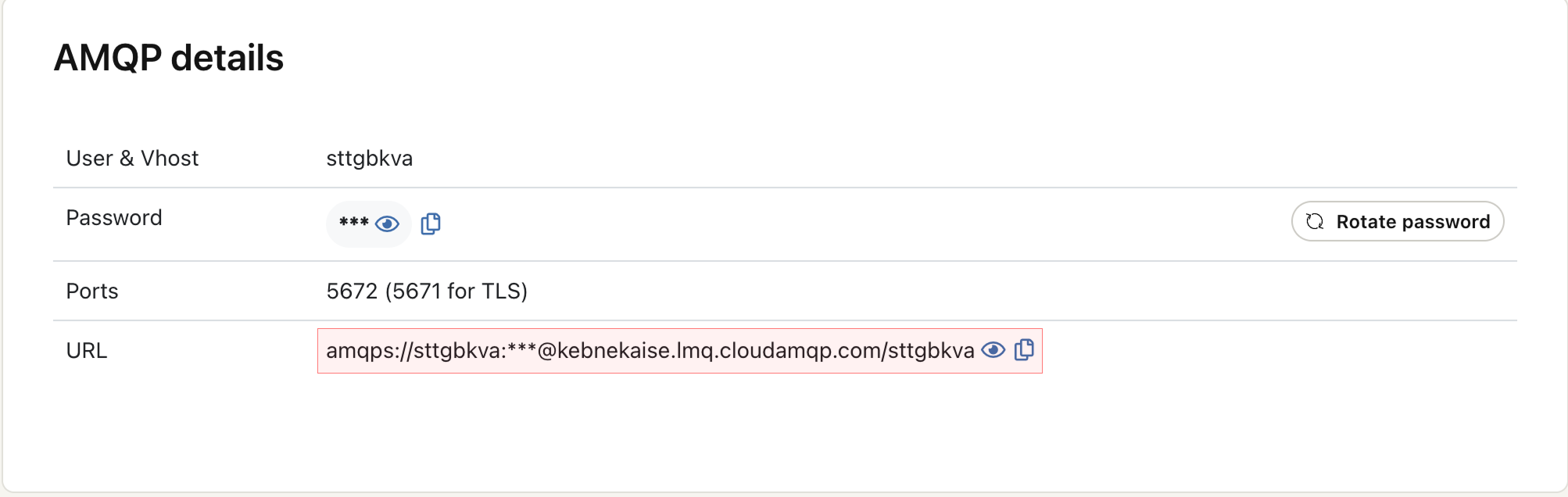This screenshot has width=1568, height=497.
Task: Show the full URL with password
Action: pos(993,350)
